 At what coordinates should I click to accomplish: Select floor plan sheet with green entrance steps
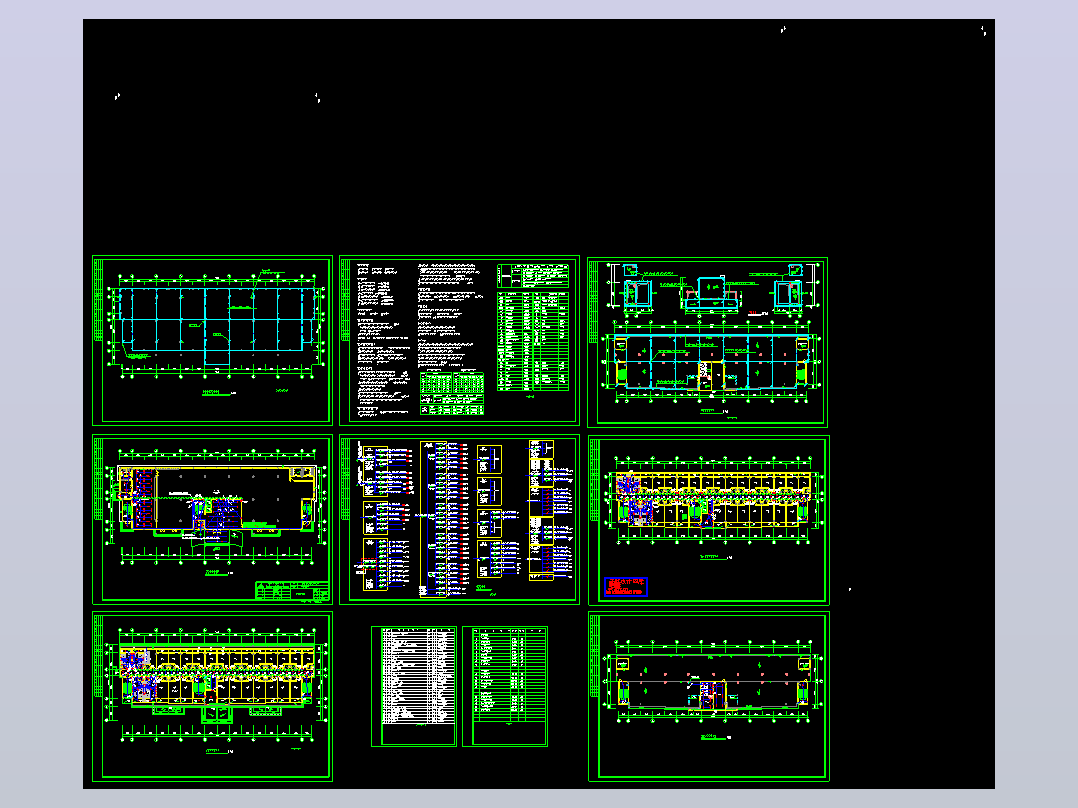pos(212,697)
